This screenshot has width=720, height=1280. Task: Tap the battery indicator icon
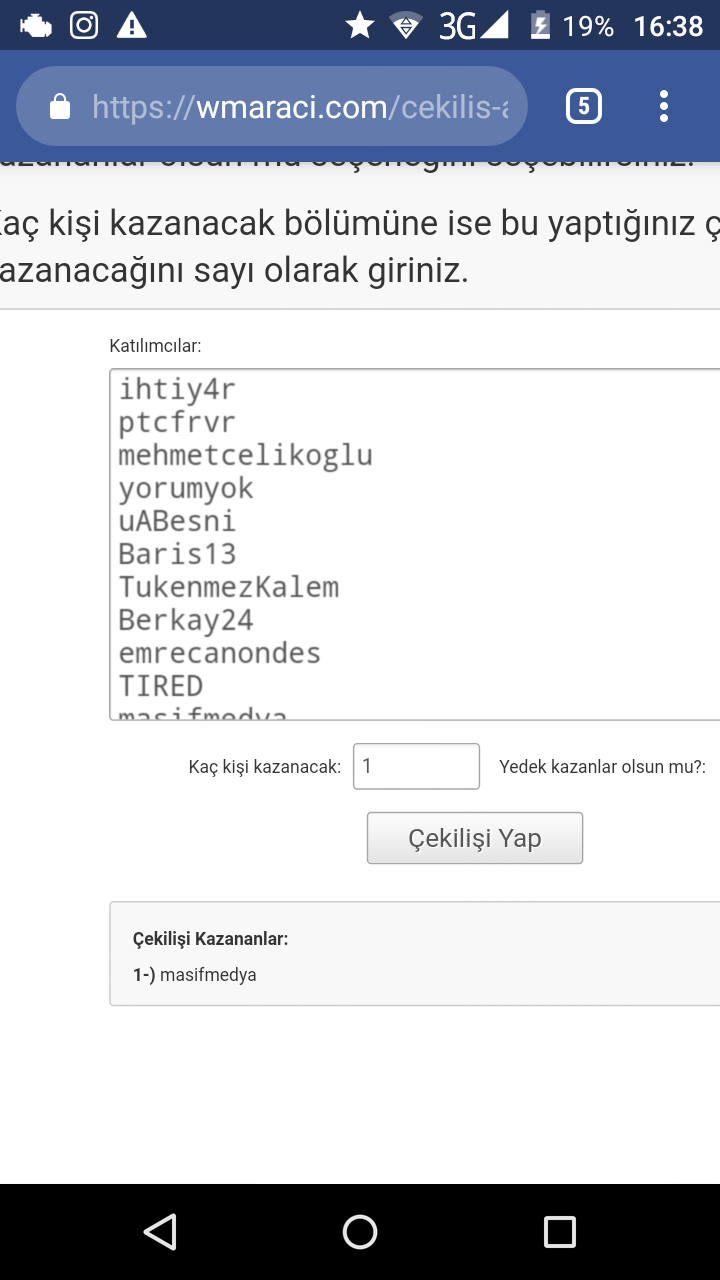click(540, 25)
